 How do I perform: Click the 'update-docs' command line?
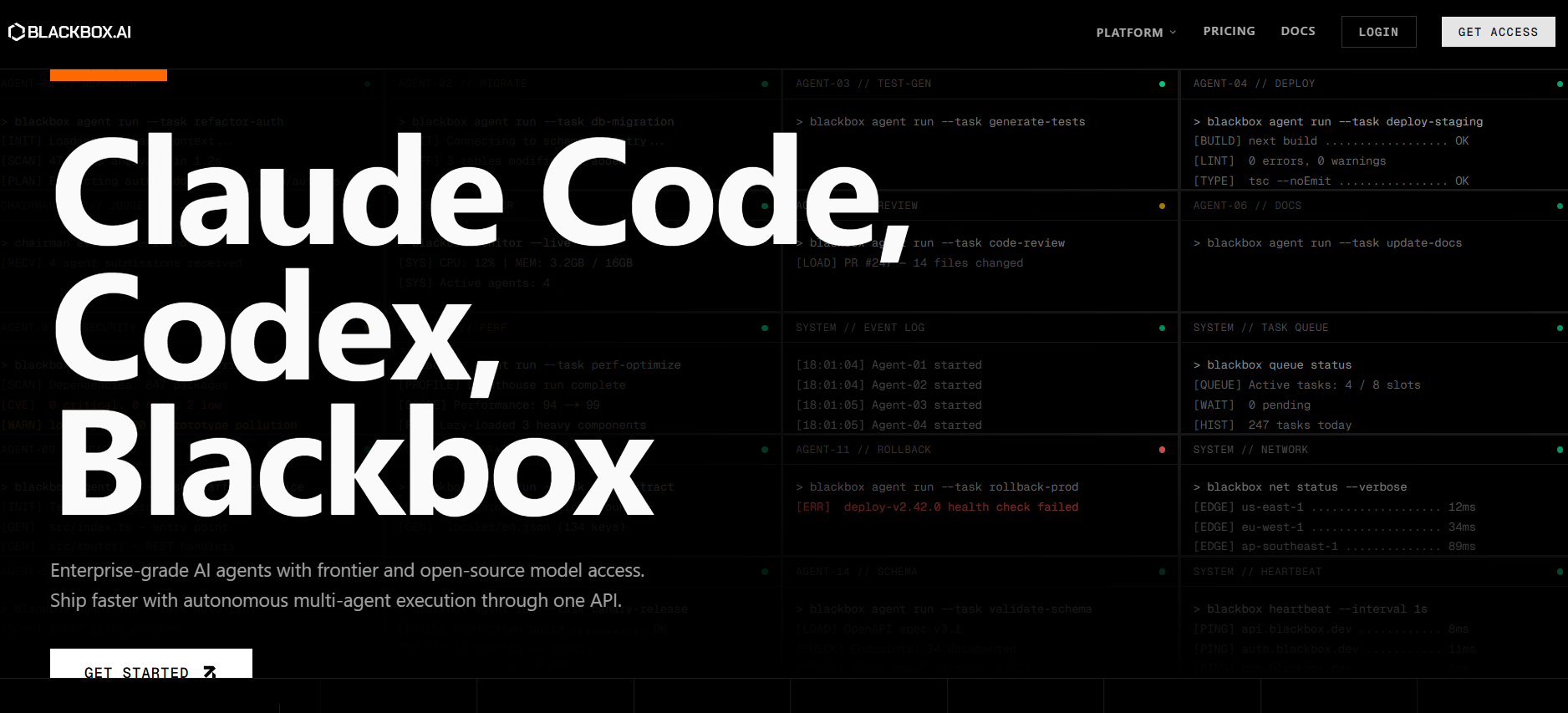(1327, 243)
